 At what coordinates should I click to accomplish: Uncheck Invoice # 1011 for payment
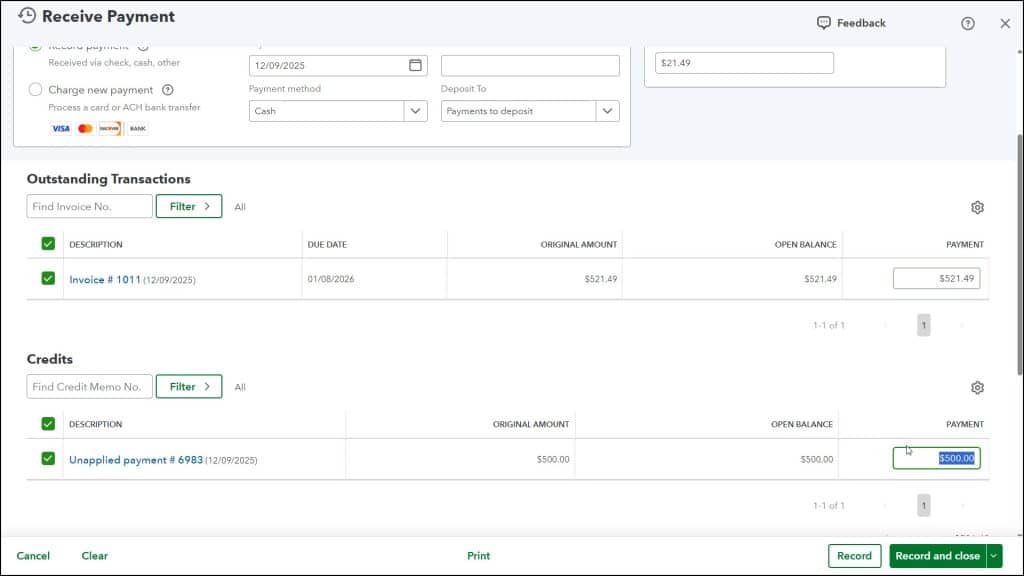(45, 278)
